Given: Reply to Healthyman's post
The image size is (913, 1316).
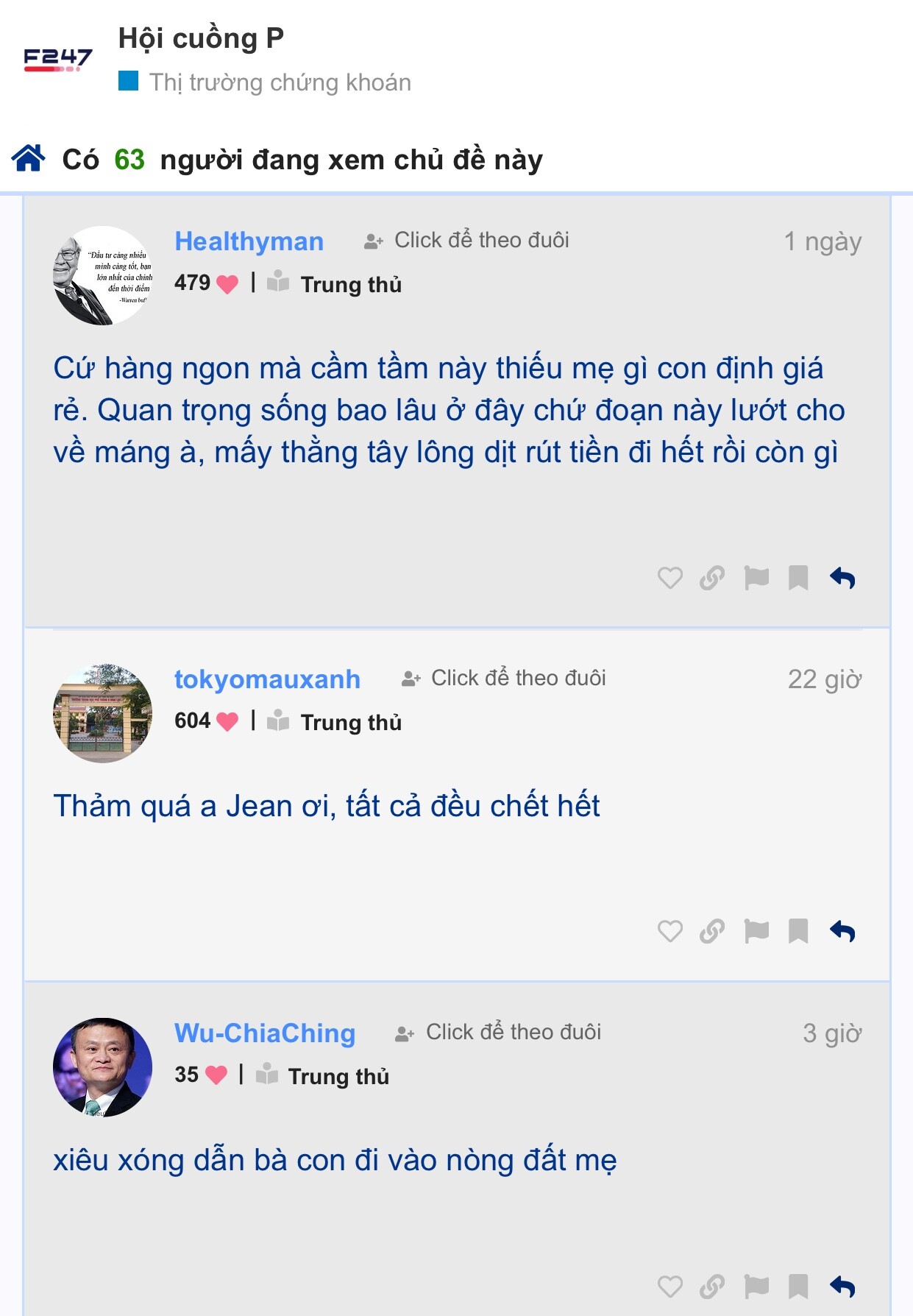Looking at the screenshot, I should tap(842, 579).
